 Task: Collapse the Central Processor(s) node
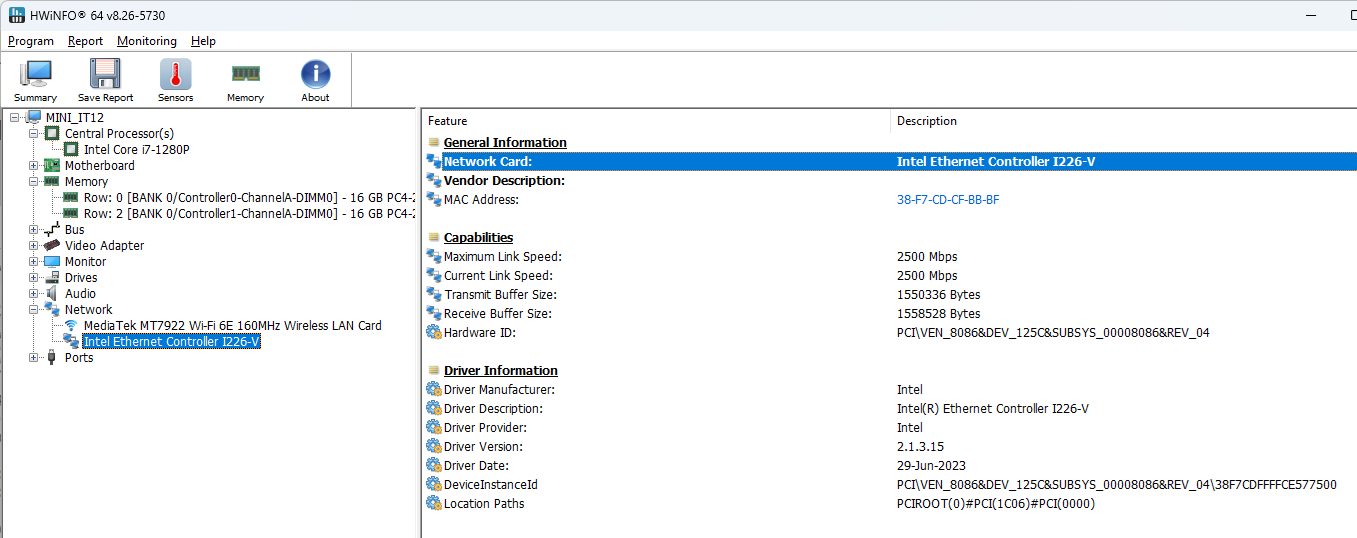[x=34, y=134]
